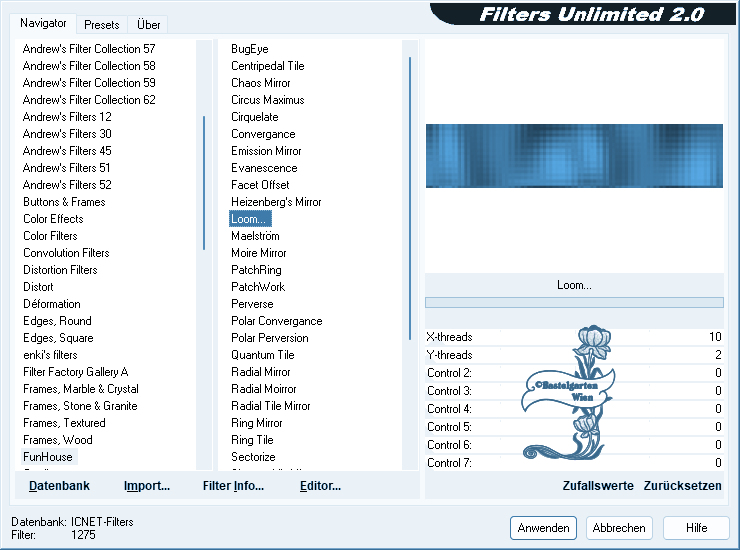Viewport: 740px width, 550px height.
Task: Select Edges, Round category
Action: pyautogui.click(x=57, y=321)
